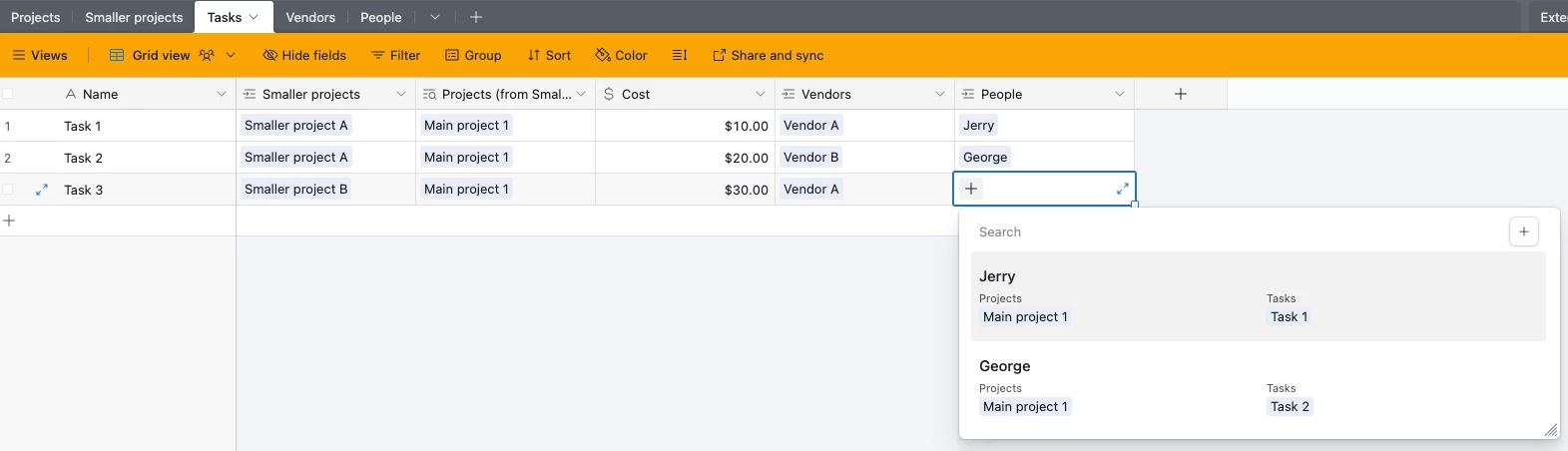
Task: Click the $20.00 cost cell
Action: coord(686,158)
